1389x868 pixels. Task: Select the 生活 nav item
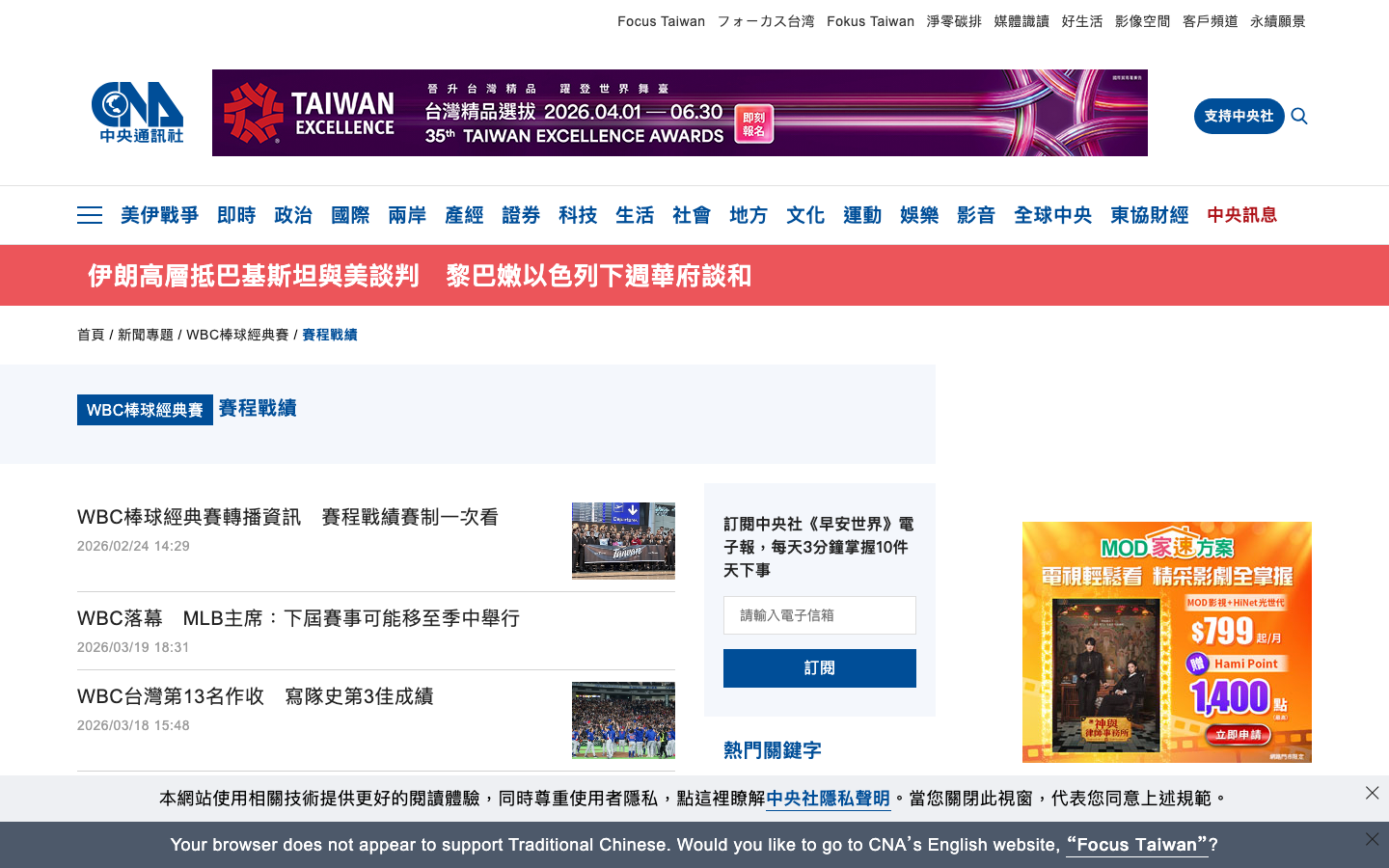point(635,215)
